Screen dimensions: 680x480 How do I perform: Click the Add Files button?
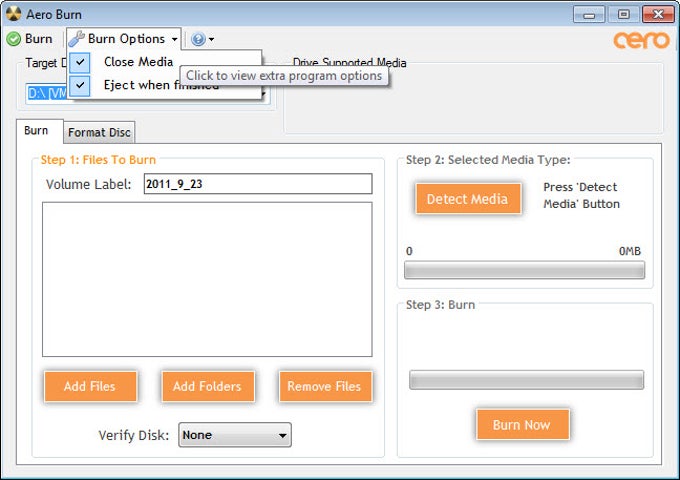[90, 386]
